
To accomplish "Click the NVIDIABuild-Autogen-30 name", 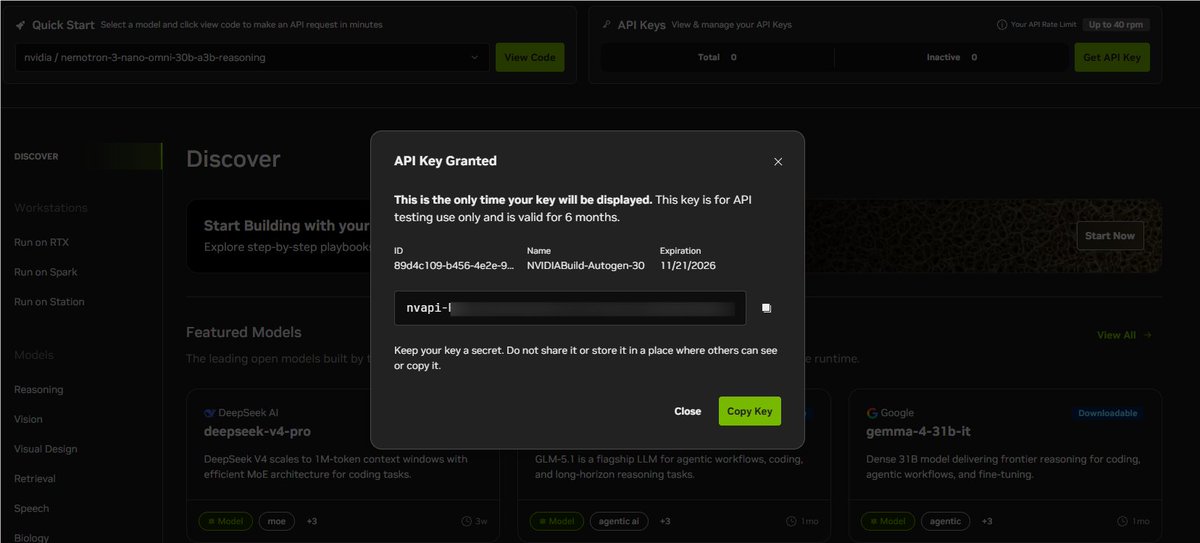I will [586, 266].
